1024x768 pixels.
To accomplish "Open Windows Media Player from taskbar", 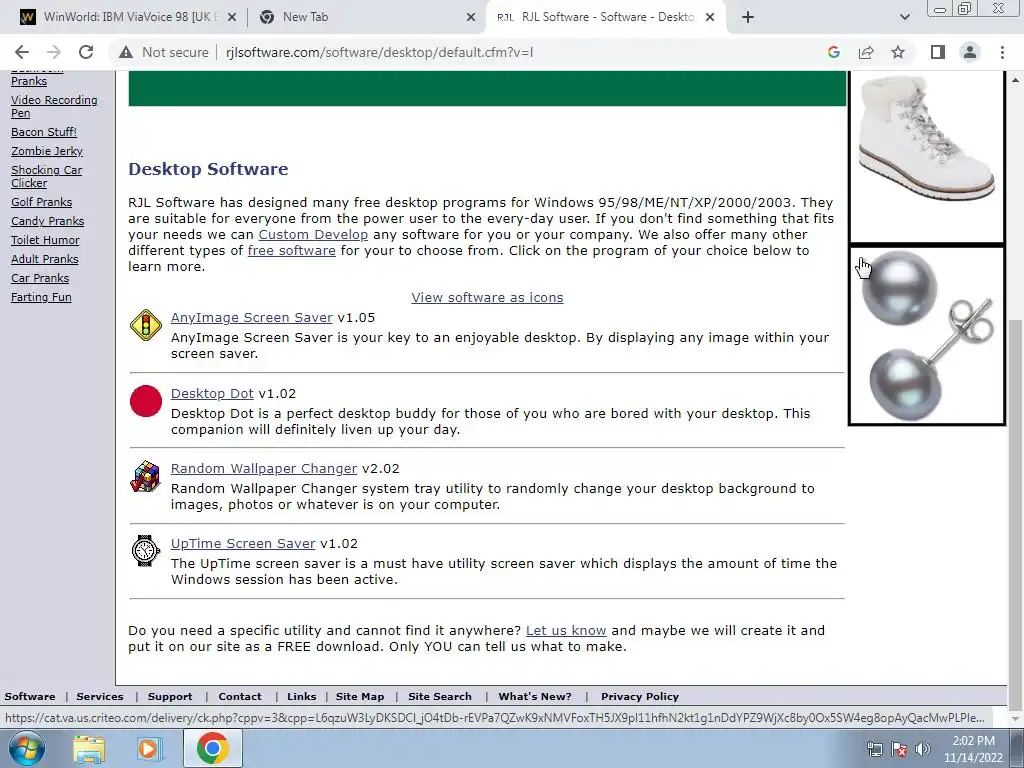I will tap(150, 749).
